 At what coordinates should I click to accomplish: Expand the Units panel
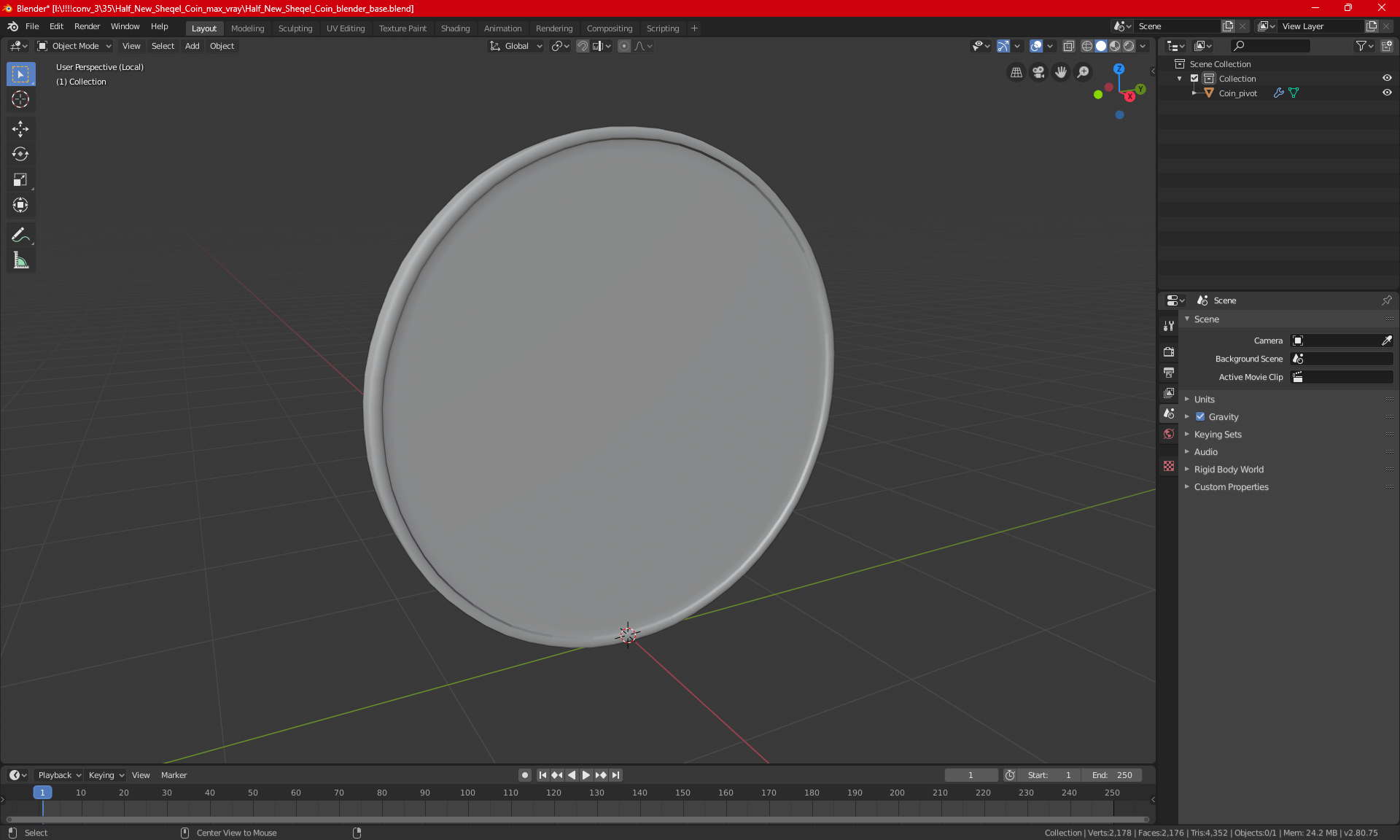click(1205, 400)
